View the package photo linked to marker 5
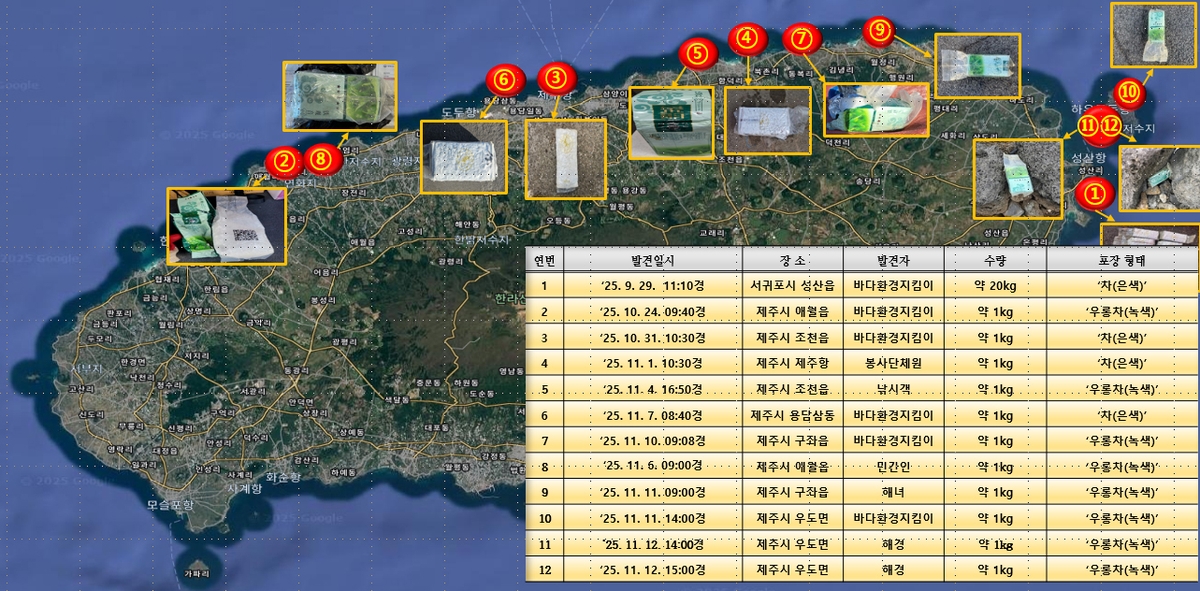The width and height of the screenshot is (1200, 591). pos(671,123)
